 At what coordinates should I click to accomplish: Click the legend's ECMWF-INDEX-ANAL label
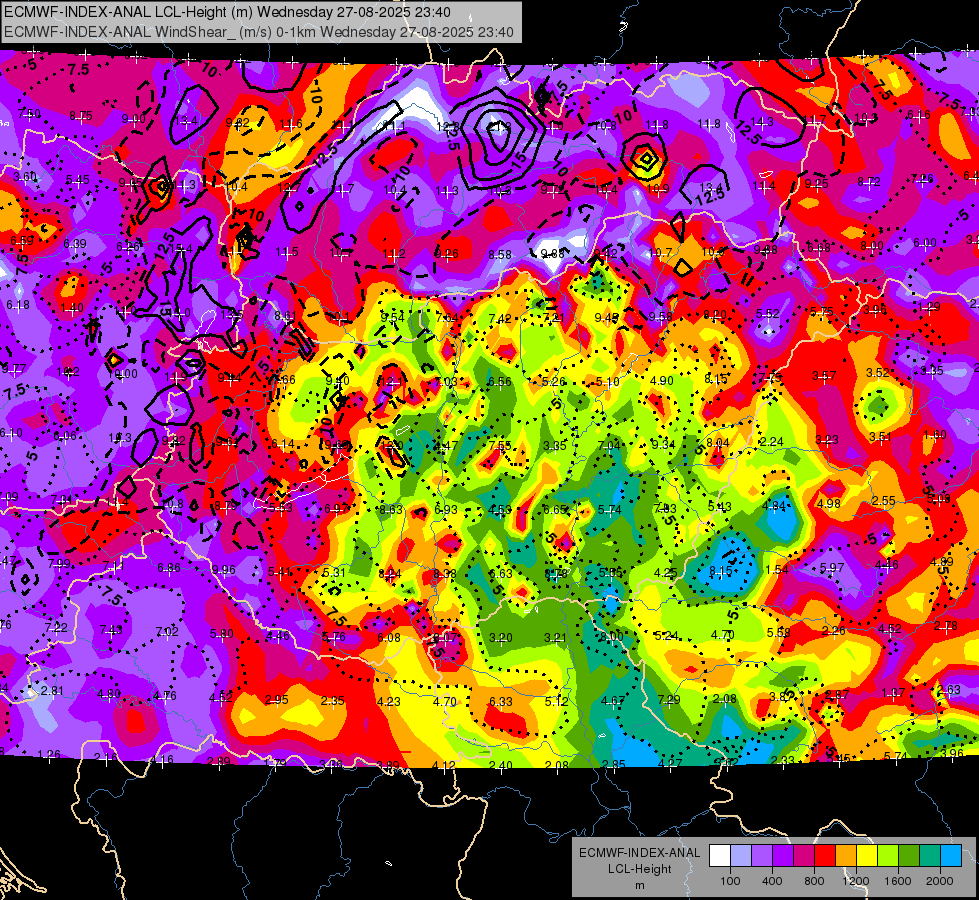click(639, 853)
